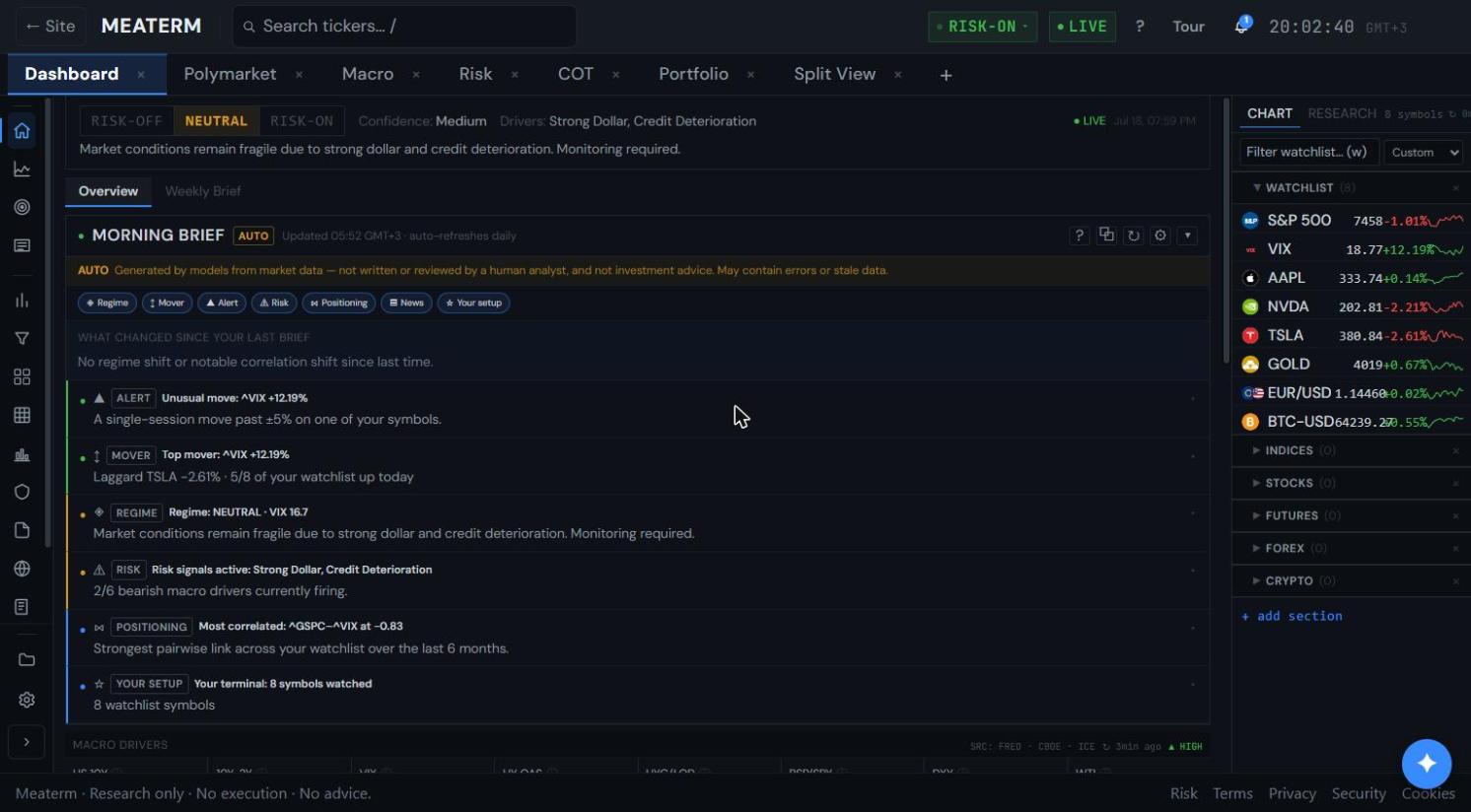Click the help question mark in header
Viewport: 1471px width, 812px height.
1140,27
